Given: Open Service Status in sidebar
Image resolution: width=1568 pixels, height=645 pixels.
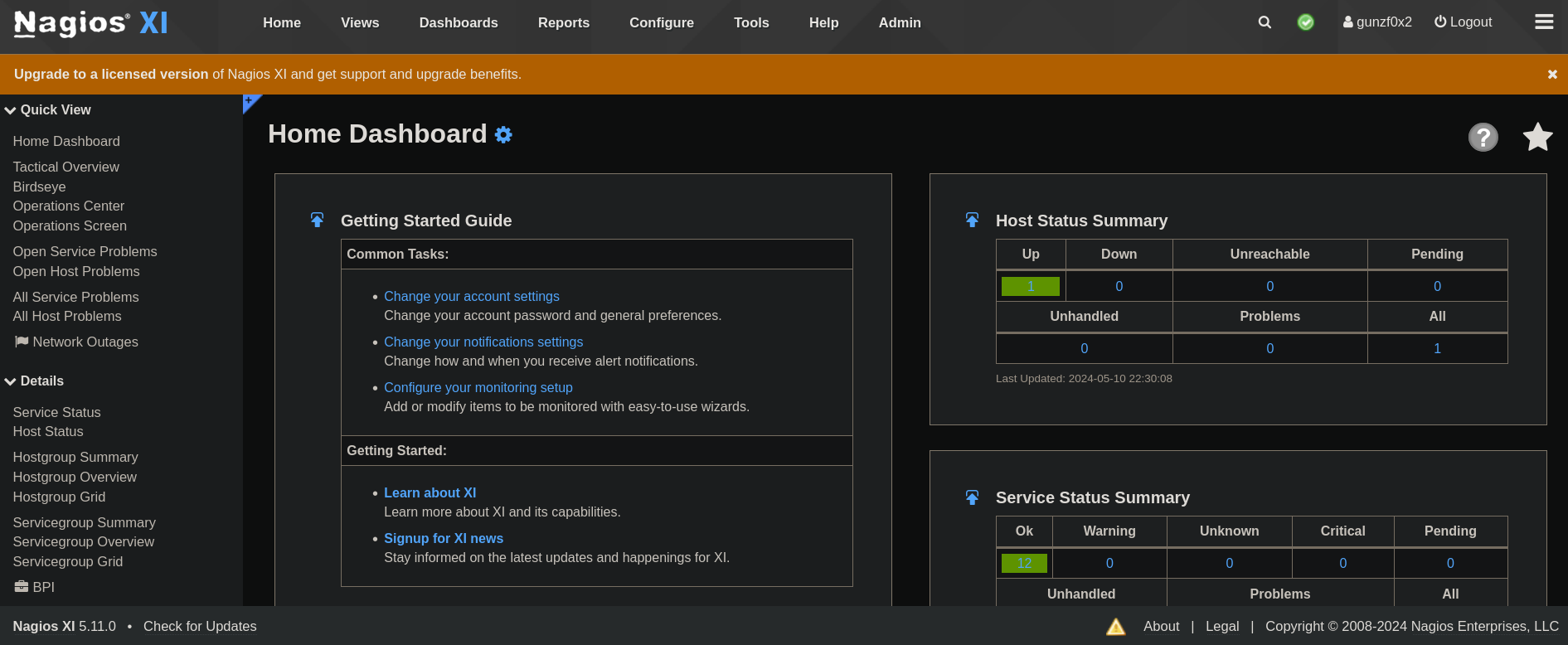Looking at the screenshot, I should click(56, 412).
